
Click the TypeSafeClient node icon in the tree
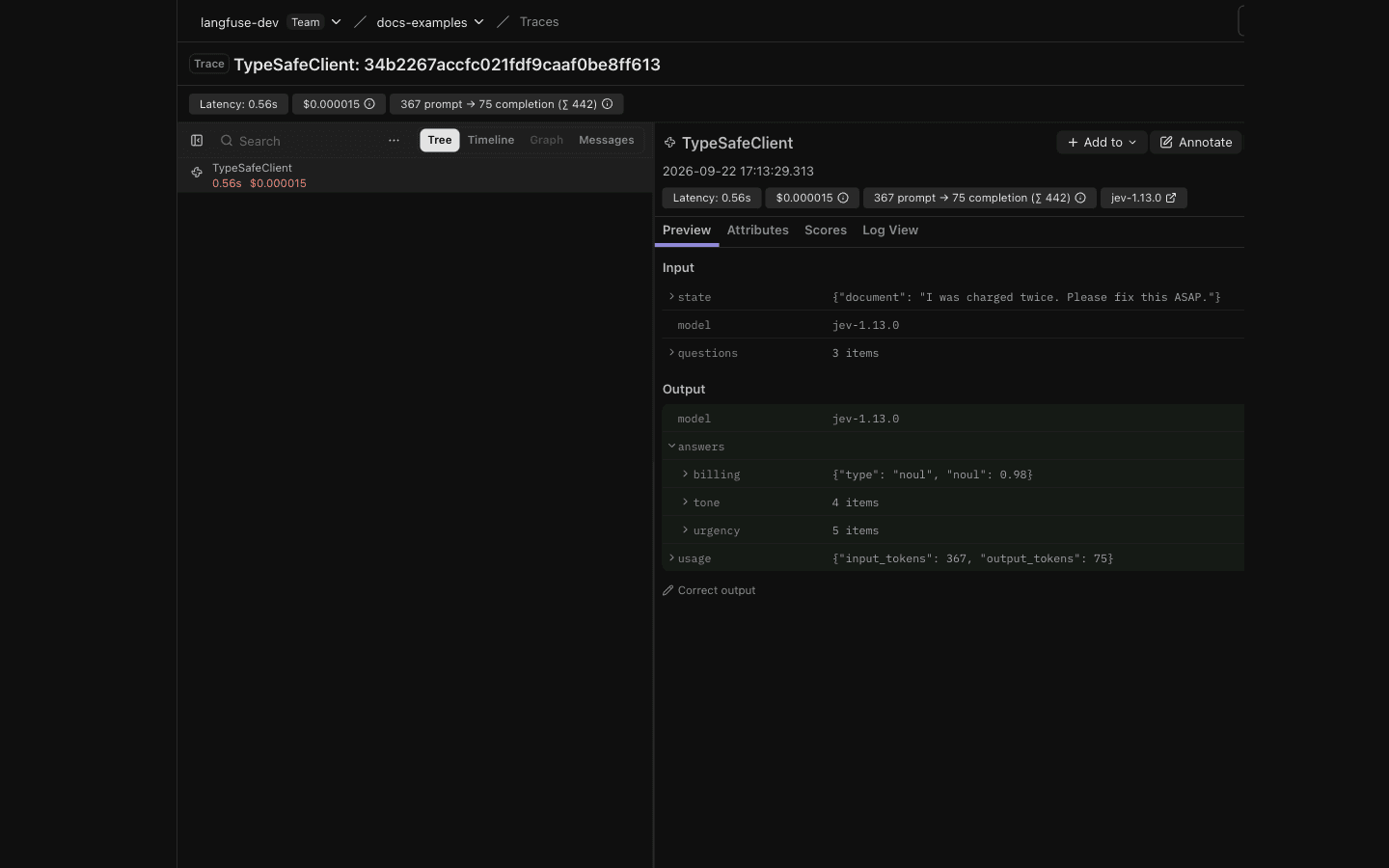tap(197, 173)
